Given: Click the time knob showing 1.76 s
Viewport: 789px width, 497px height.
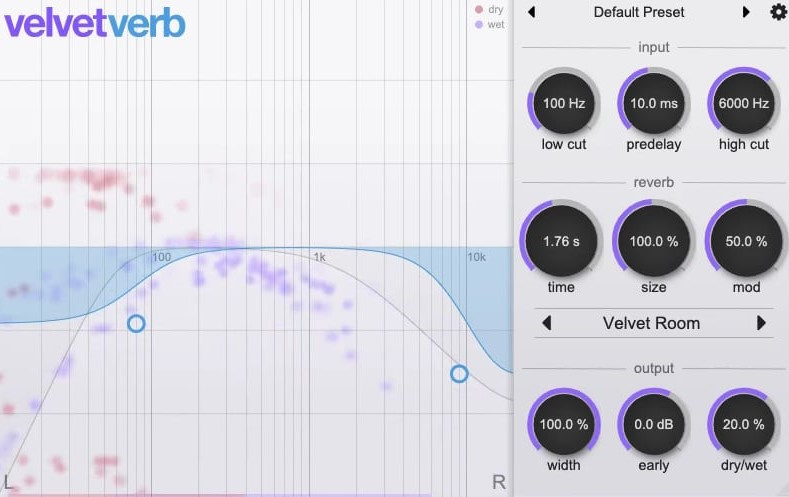Looking at the screenshot, I should [561, 241].
